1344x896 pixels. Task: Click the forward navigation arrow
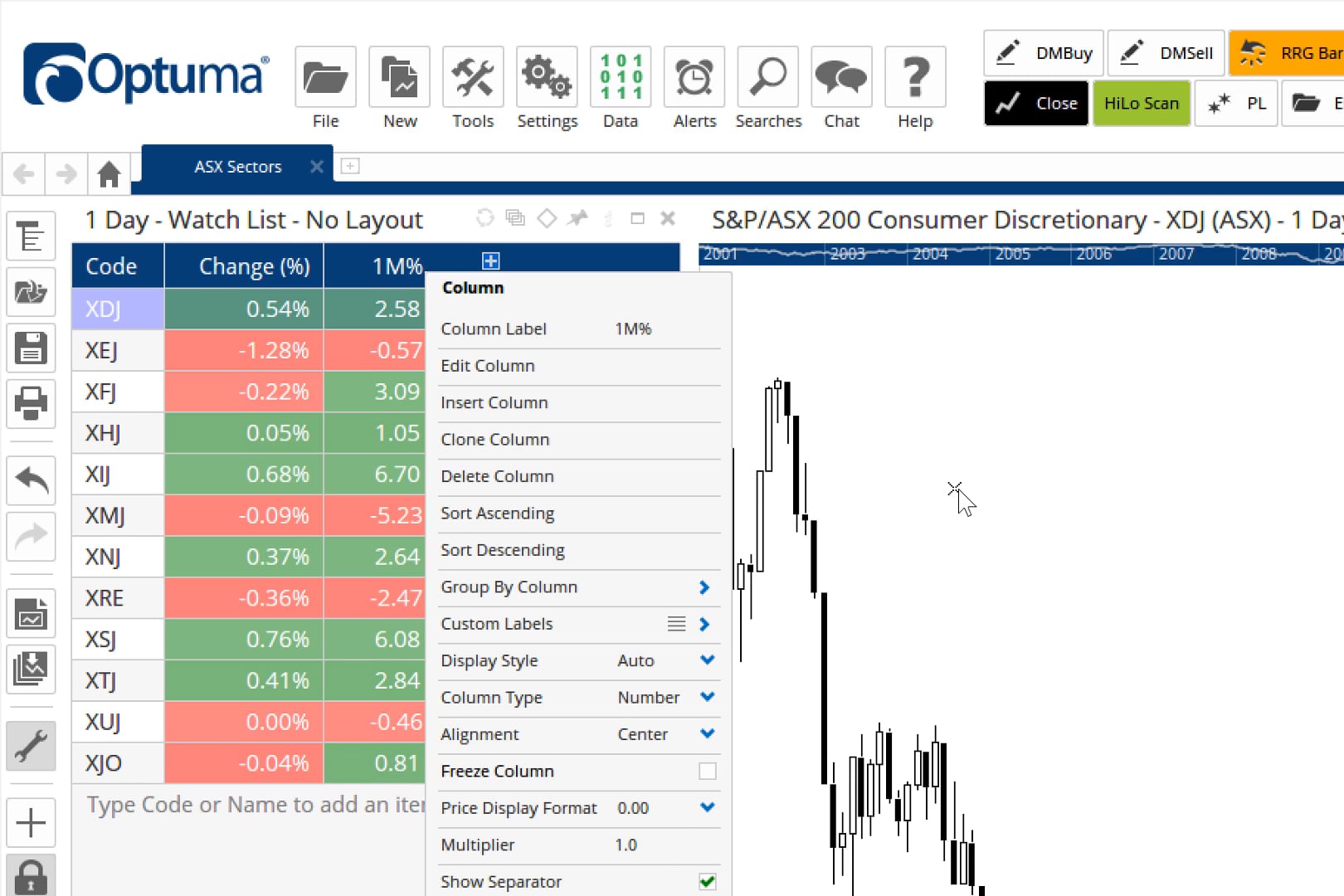click(66, 174)
